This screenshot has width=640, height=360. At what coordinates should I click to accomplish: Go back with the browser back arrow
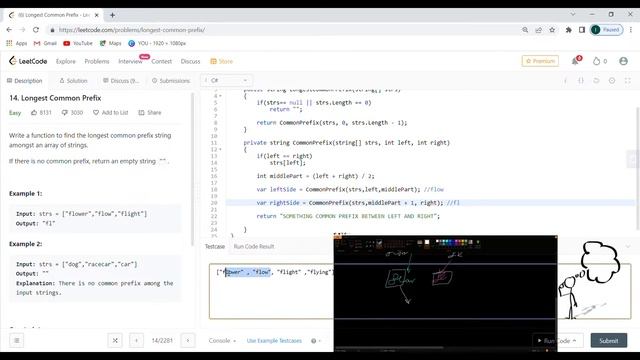click(x=9, y=30)
